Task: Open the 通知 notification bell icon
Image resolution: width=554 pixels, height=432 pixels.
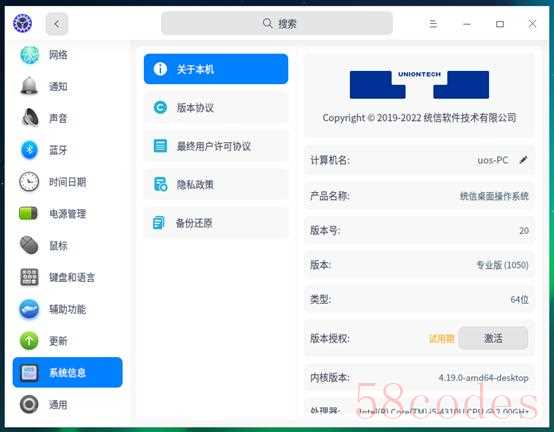Action: [x=29, y=86]
